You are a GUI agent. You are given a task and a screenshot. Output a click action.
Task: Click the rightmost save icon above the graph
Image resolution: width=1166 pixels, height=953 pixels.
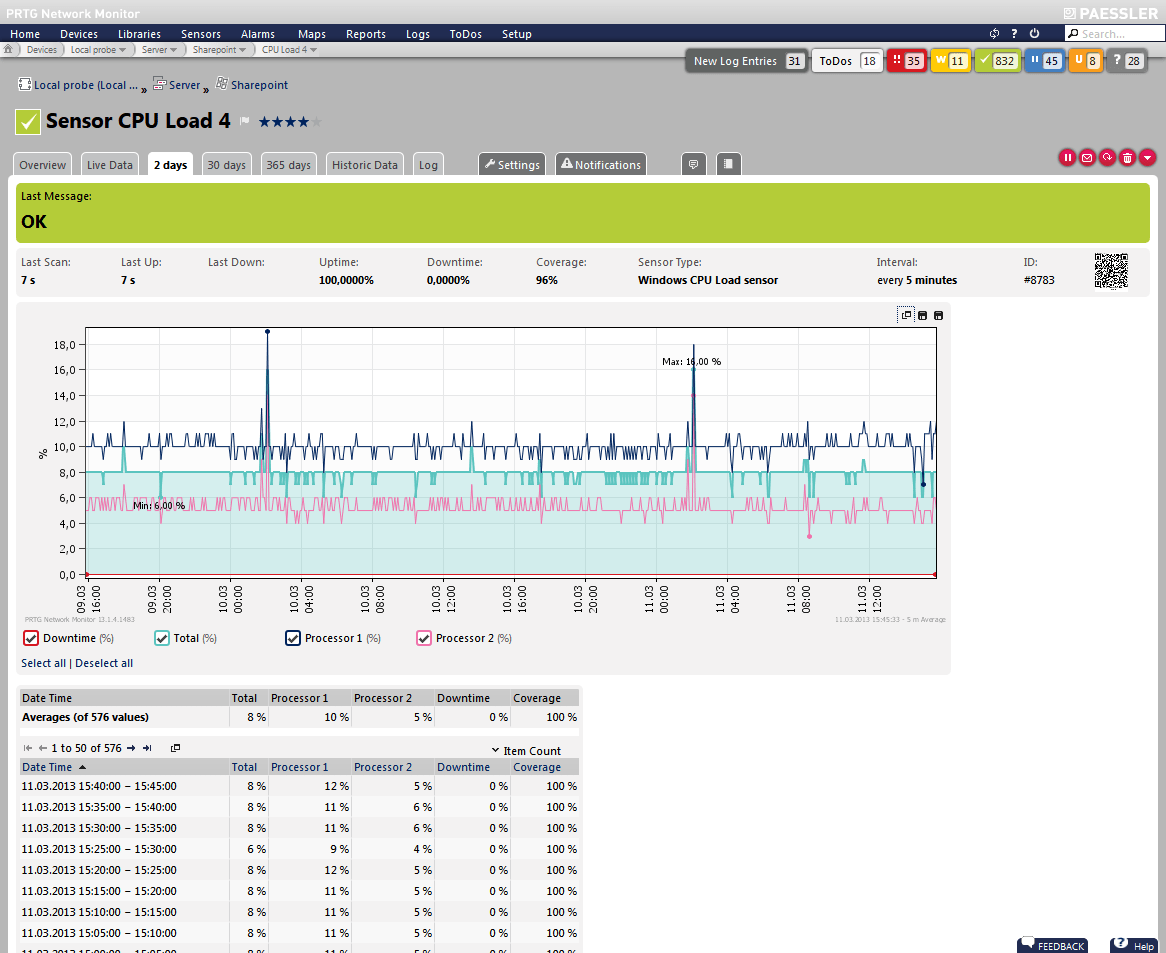pyautogui.click(x=938, y=315)
